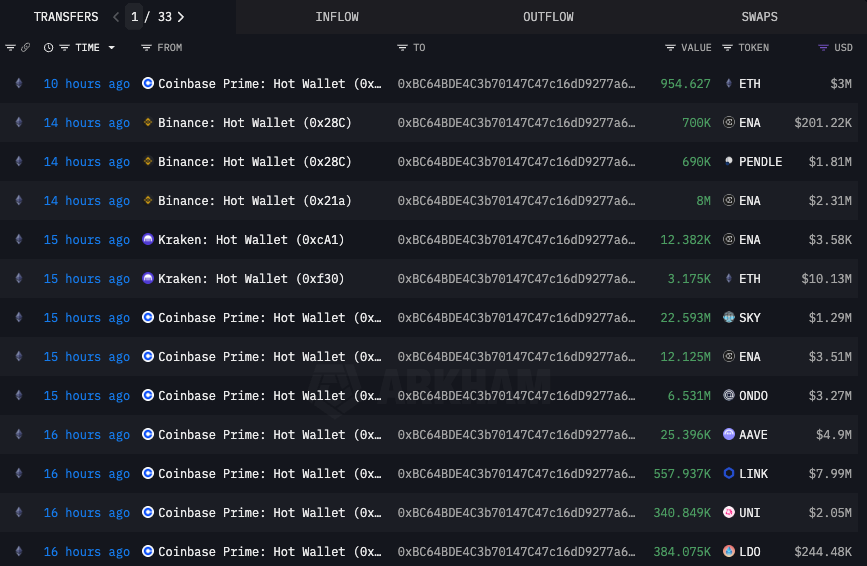Click the PENDLE token icon
867x566 pixels.
(x=729, y=162)
